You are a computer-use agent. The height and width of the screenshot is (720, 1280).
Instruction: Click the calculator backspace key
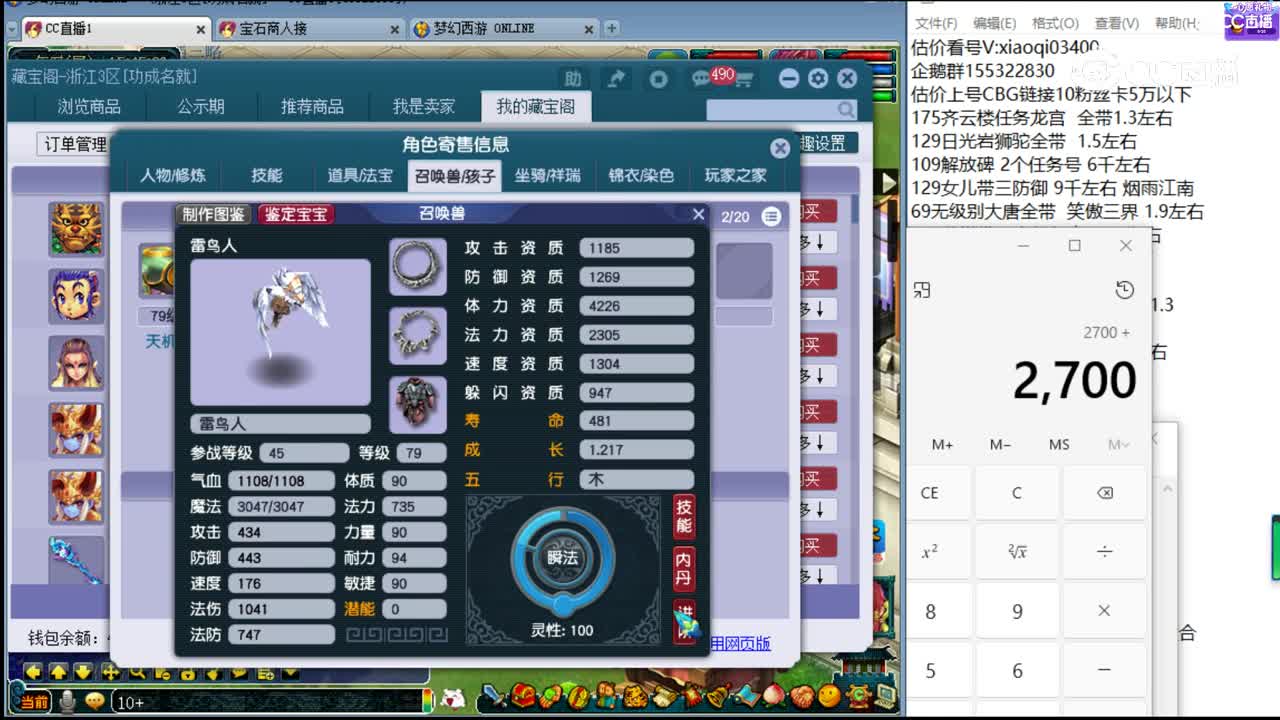coord(1104,493)
